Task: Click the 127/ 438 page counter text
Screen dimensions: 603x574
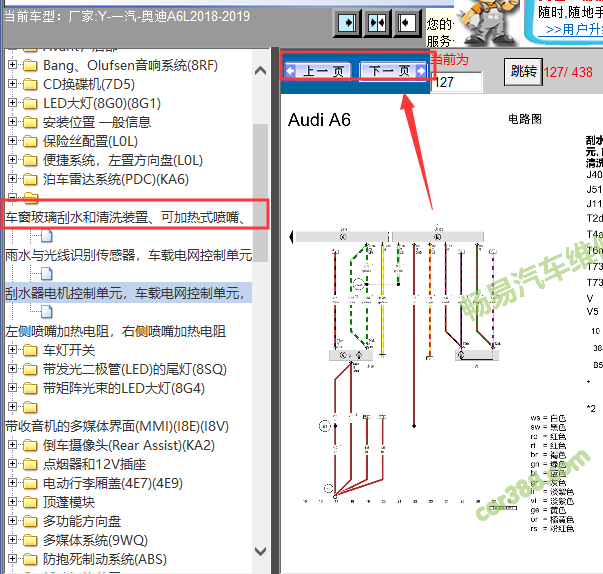Action: [x=568, y=72]
